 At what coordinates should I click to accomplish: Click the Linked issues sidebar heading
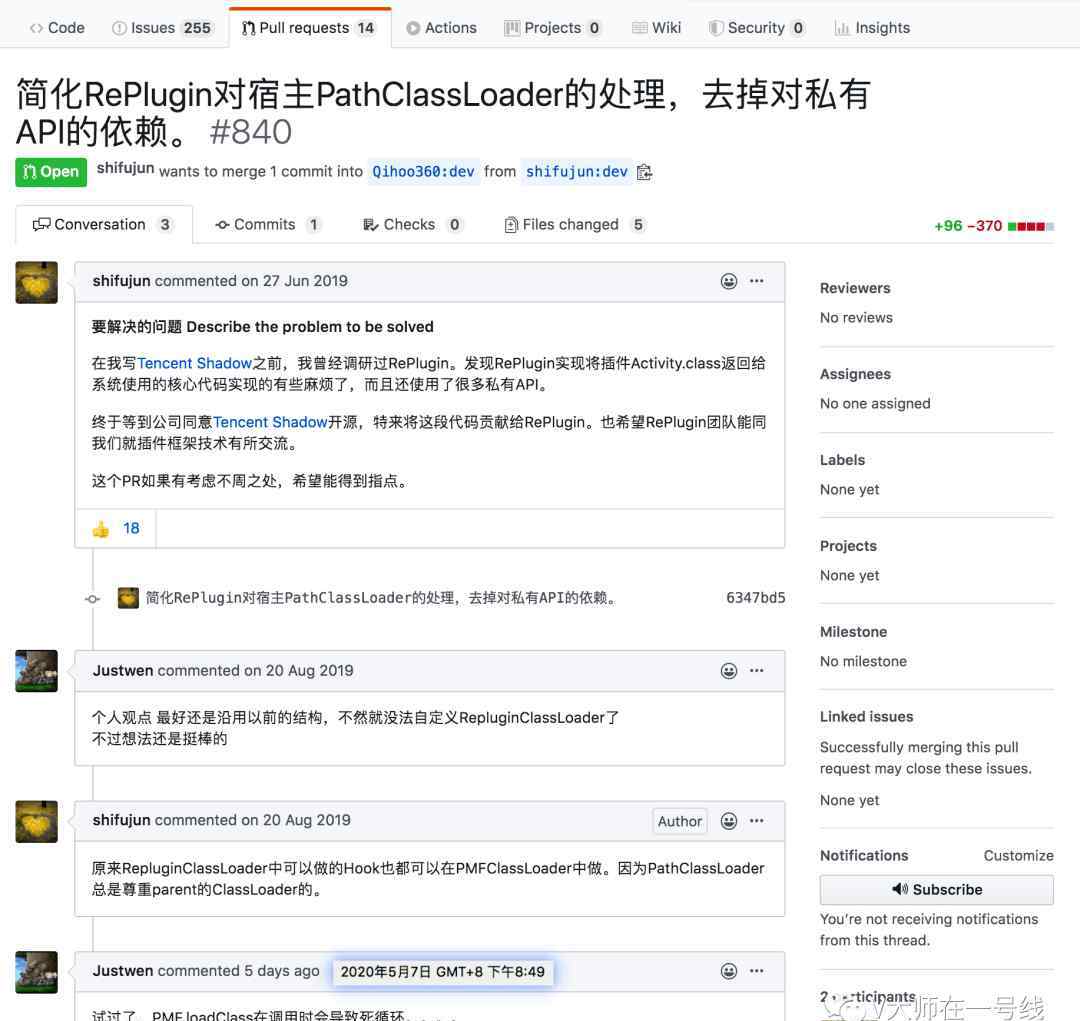click(866, 717)
